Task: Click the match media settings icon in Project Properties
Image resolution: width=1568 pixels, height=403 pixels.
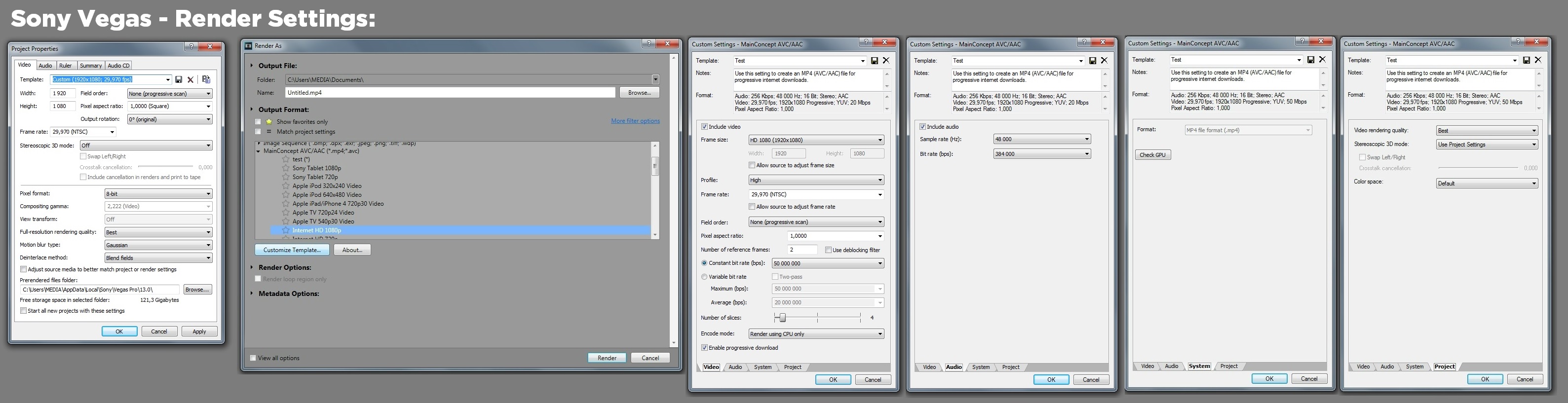Action: (x=206, y=79)
